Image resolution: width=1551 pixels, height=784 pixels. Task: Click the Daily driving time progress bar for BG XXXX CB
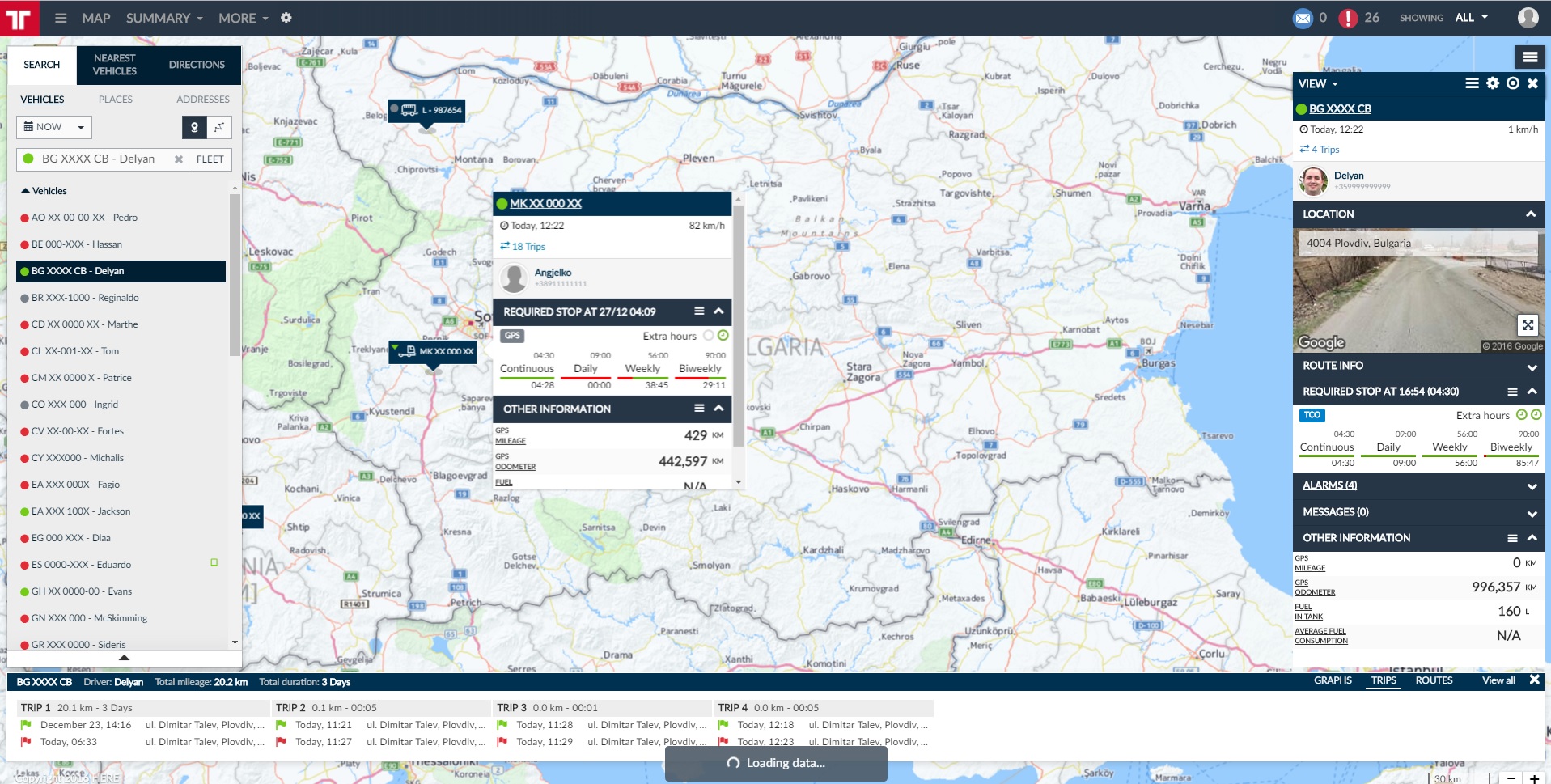coord(1388,456)
